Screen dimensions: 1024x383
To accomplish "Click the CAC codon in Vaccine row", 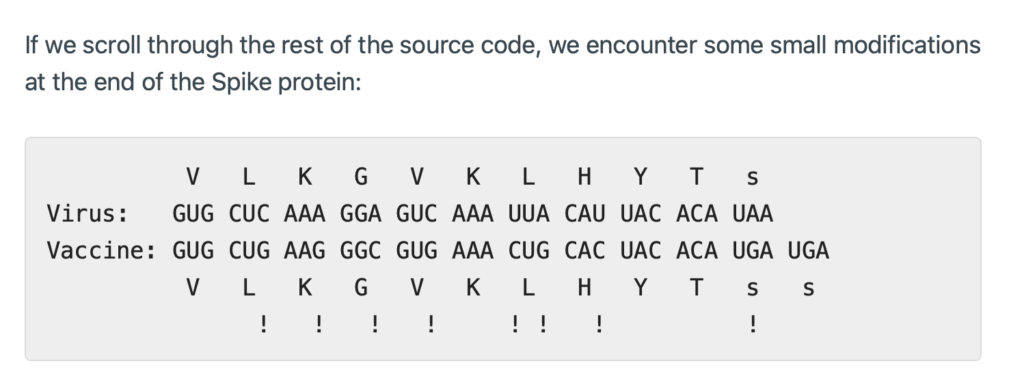I will [x=584, y=250].
